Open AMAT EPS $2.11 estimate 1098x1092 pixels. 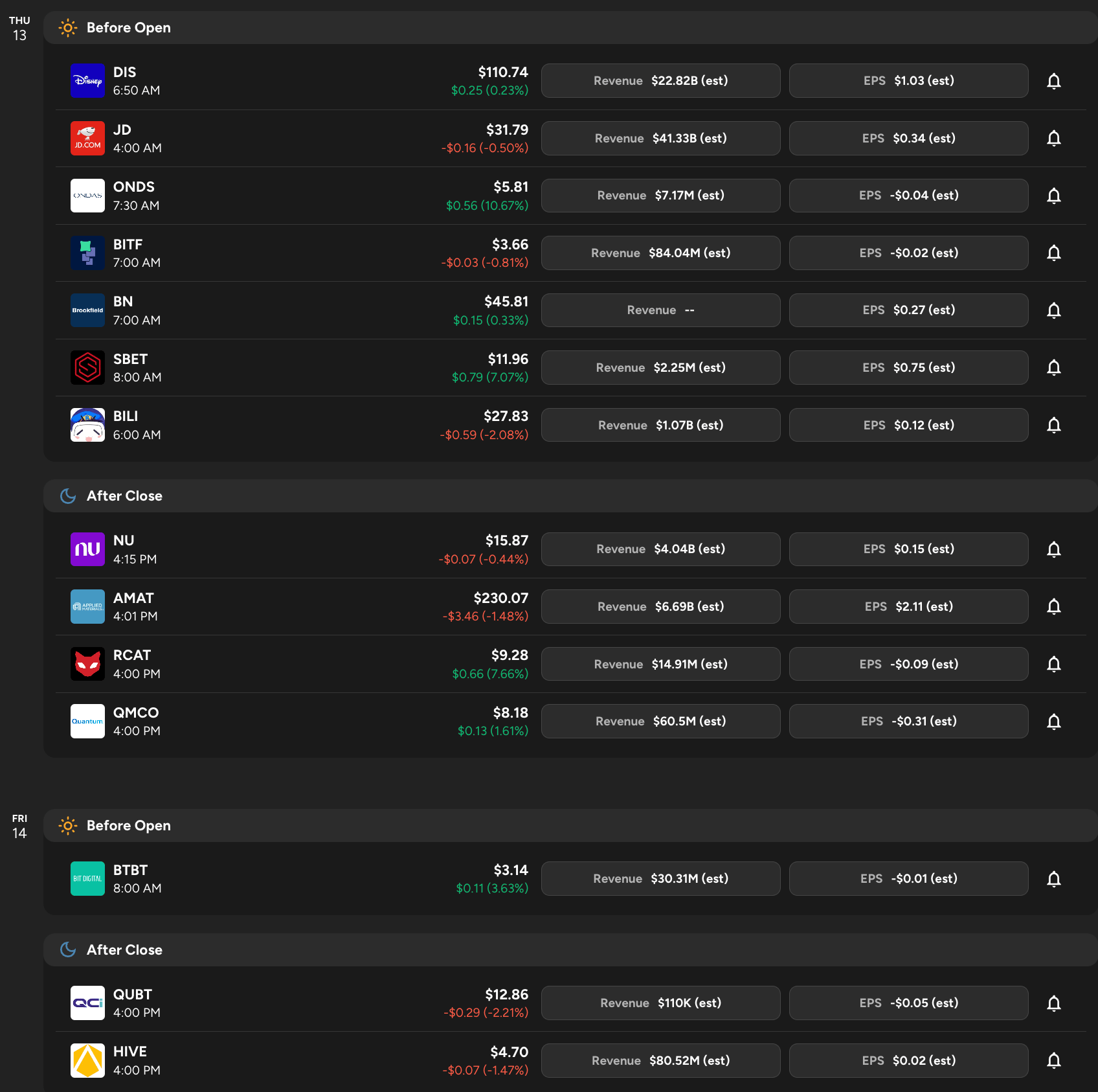coord(908,606)
